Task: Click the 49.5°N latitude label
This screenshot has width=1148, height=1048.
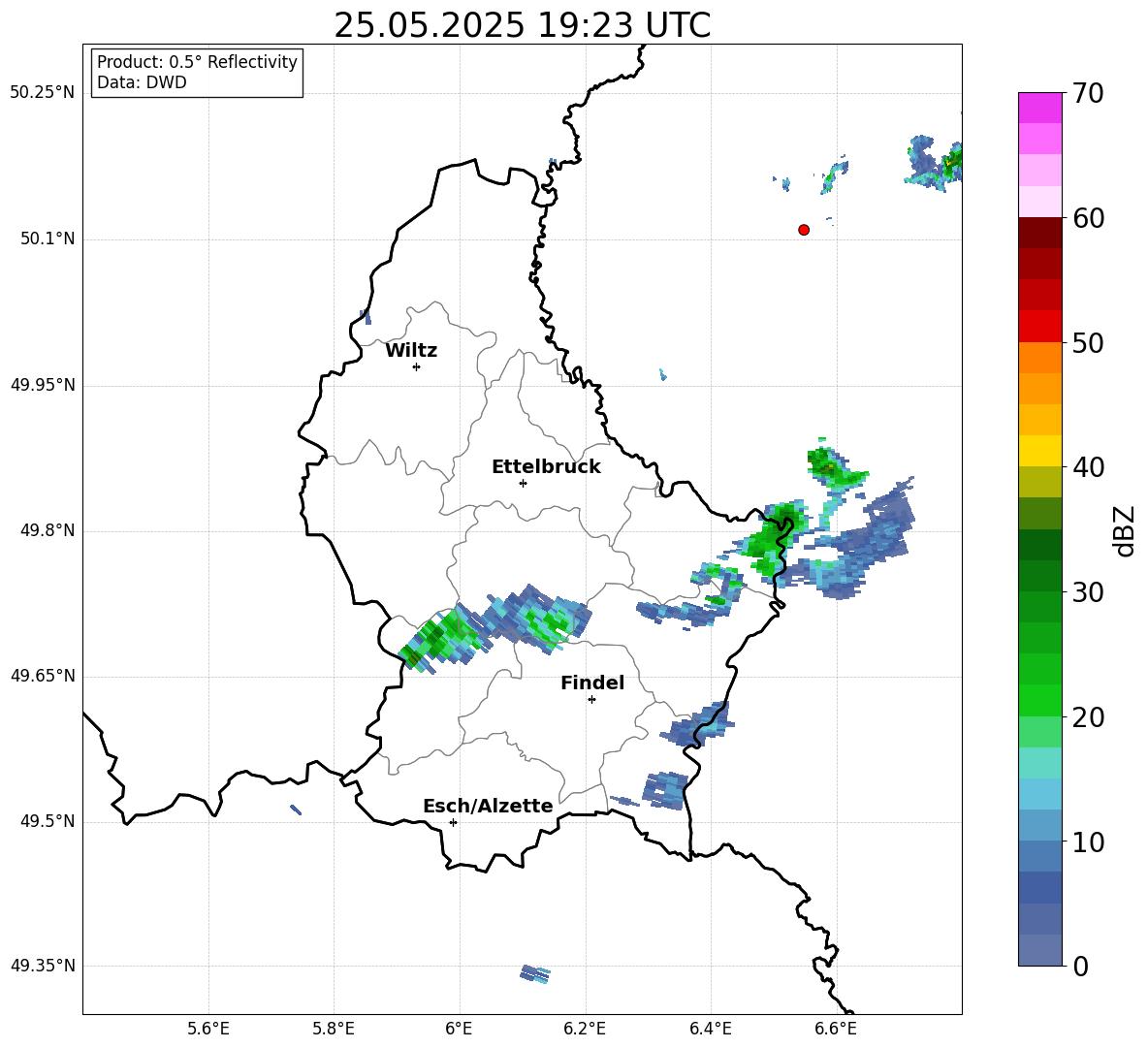Action: tap(48, 821)
